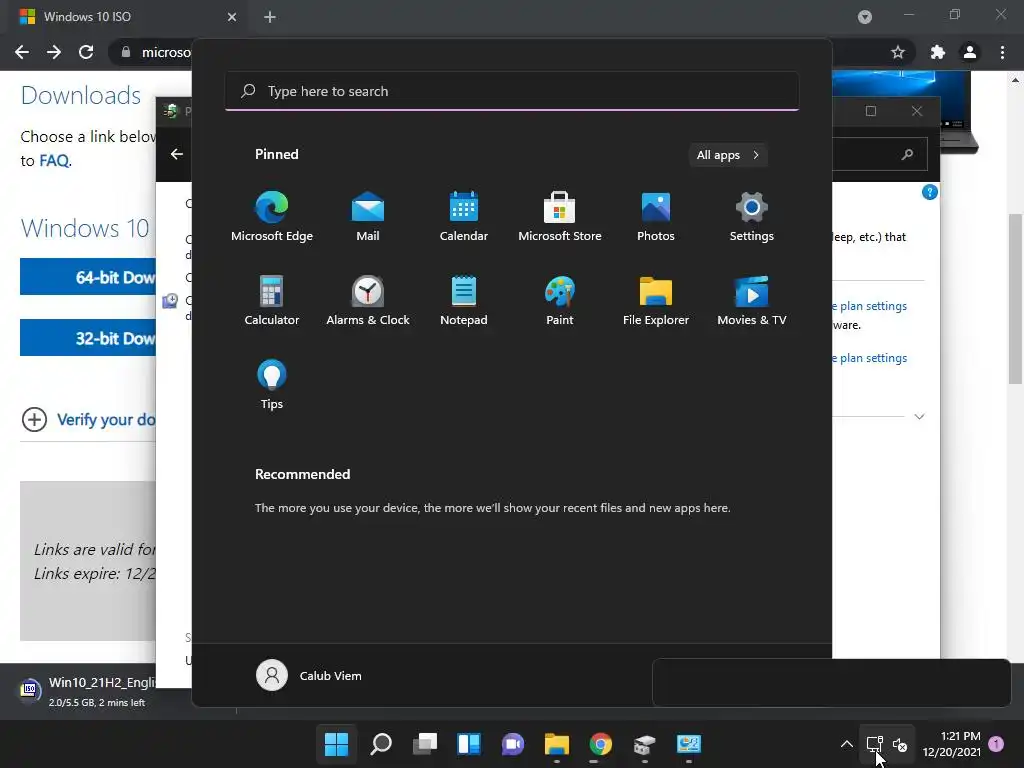Open Chrome profile avatar icon
Screen dimensions: 1024x768
(x=970, y=52)
